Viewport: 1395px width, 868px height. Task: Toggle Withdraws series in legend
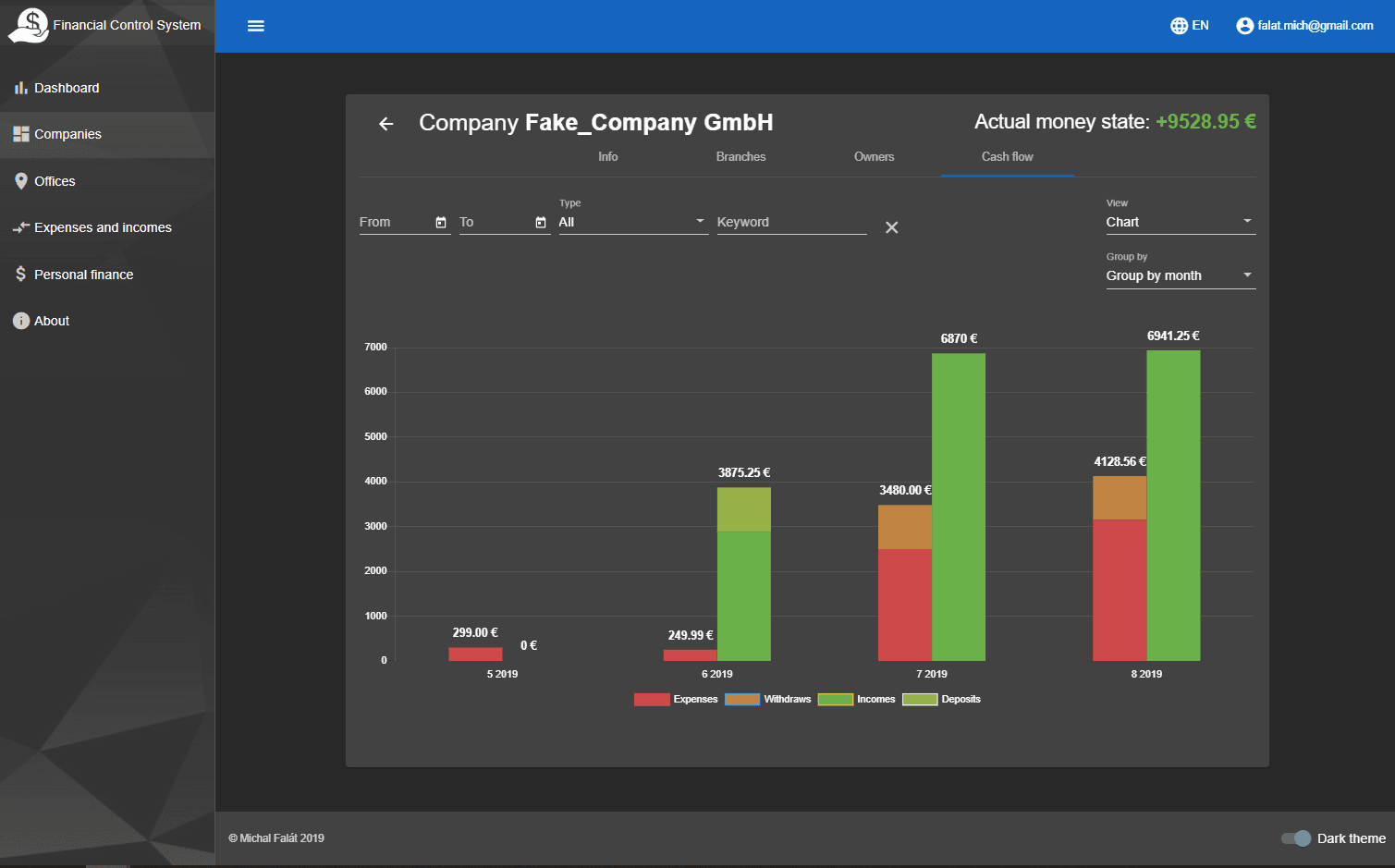[767, 700]
